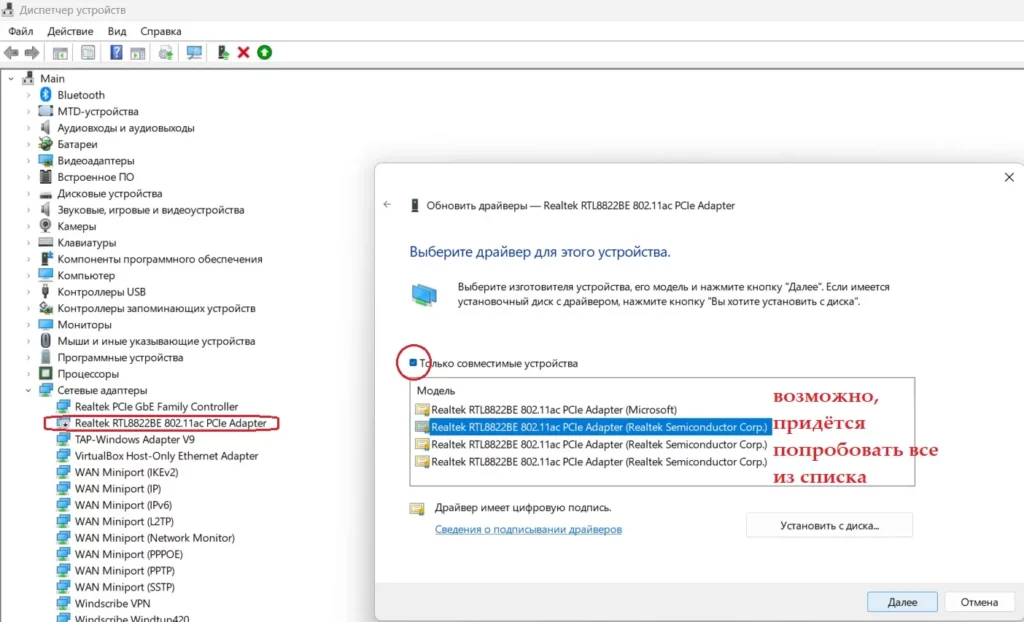The width and height of the screenshot is (1024, 622).
Task: Click the Мыши и иные указывающие устройства icon
Action: (x=45, y=341)
